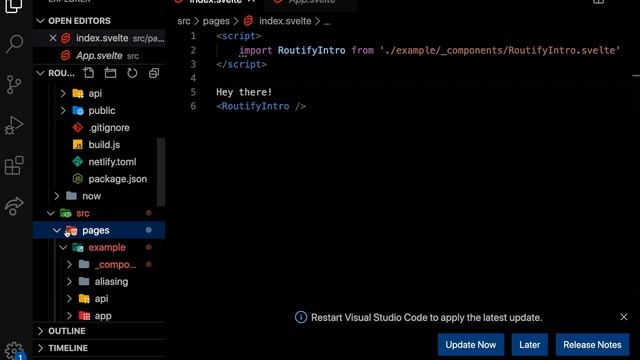Viewport: 640px width, 360px height.
Task: Click the explorer vertical scrollbar
Action: coord(161,172)
